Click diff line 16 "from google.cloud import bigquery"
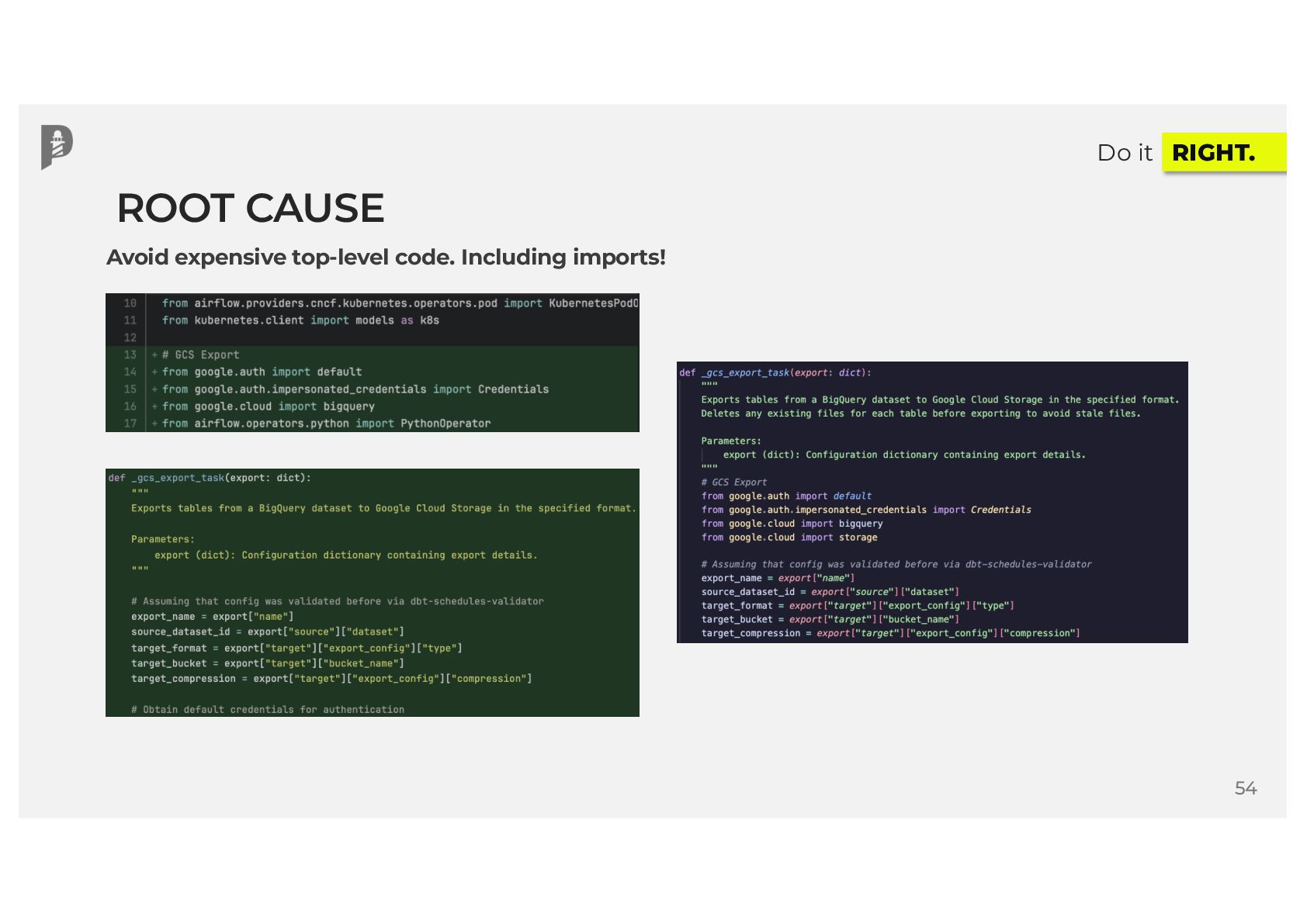 pyautogui.click(x=268, y=406)
